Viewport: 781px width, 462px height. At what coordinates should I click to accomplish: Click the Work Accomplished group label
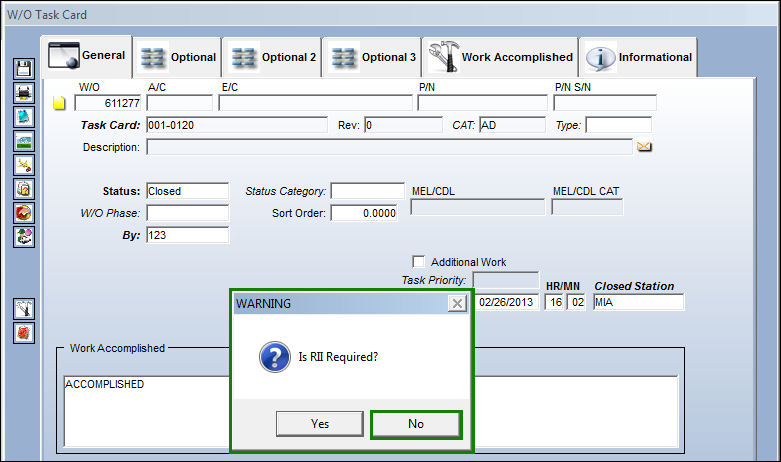(x=117, y=348)
